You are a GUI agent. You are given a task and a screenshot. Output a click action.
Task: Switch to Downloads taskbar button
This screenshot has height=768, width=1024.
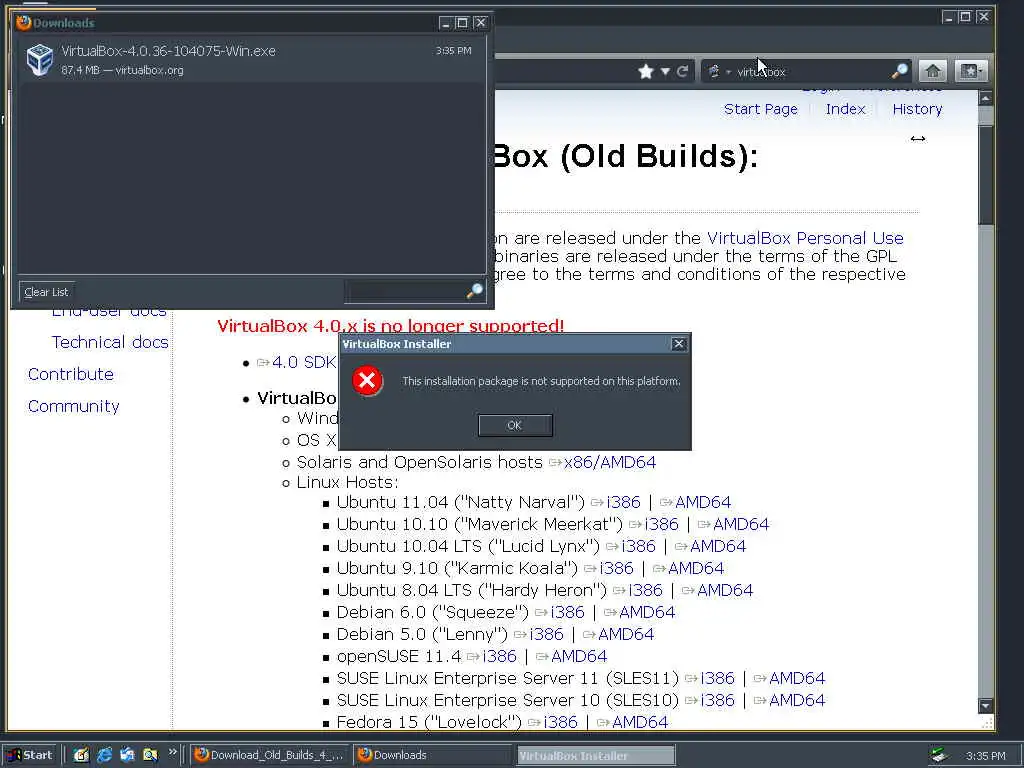click(x=433, y=755)
